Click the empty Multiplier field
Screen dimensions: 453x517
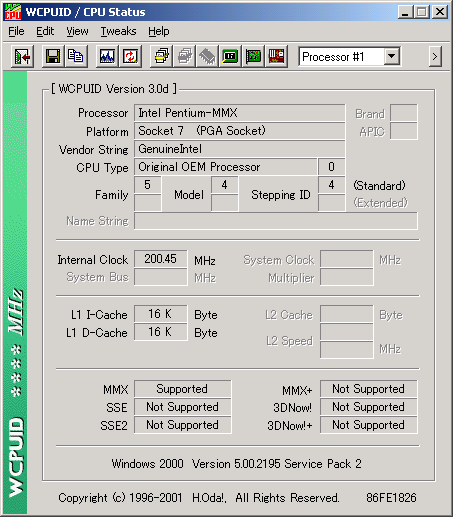[347, 277]
